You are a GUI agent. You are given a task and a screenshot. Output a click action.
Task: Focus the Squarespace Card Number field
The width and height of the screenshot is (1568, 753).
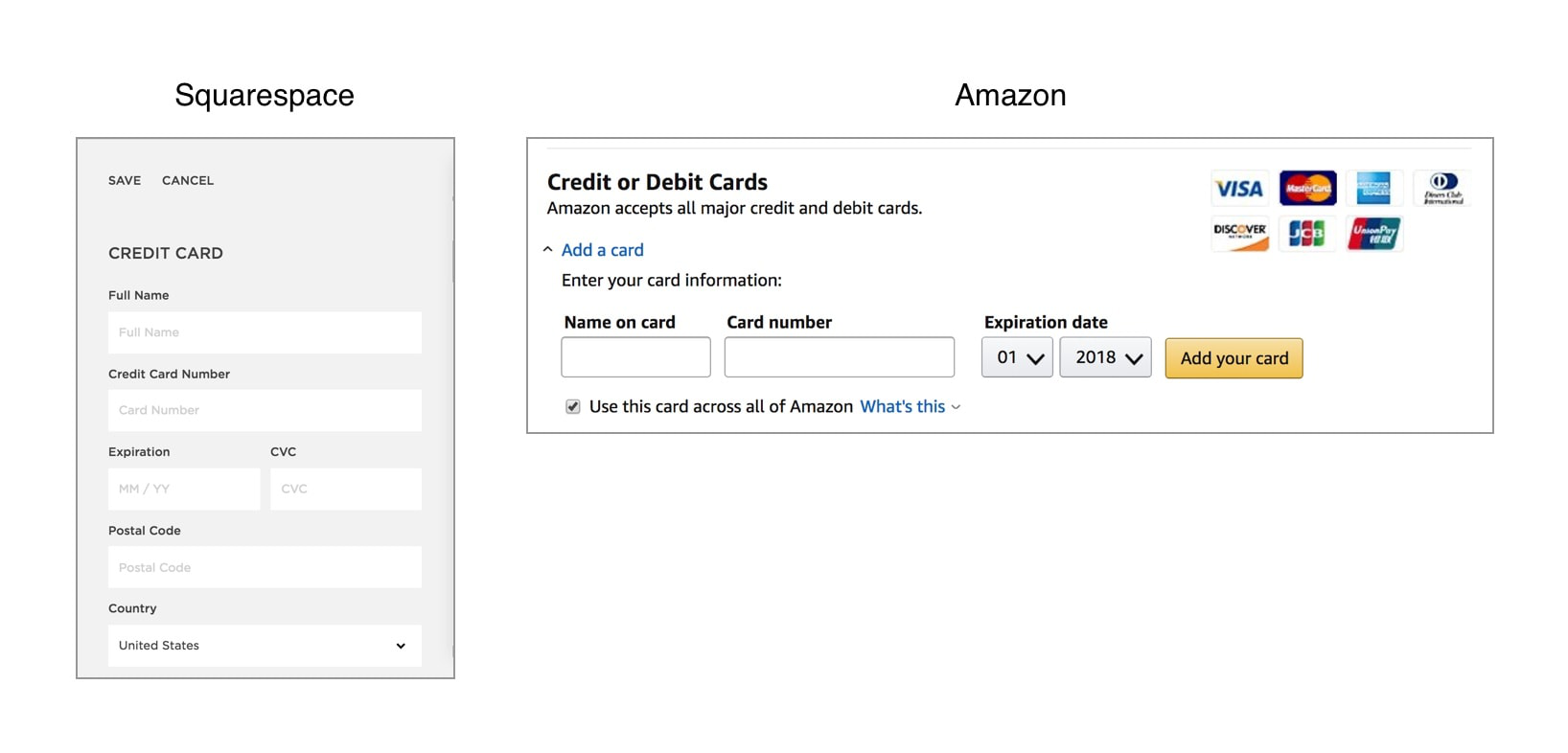point(265,410)
